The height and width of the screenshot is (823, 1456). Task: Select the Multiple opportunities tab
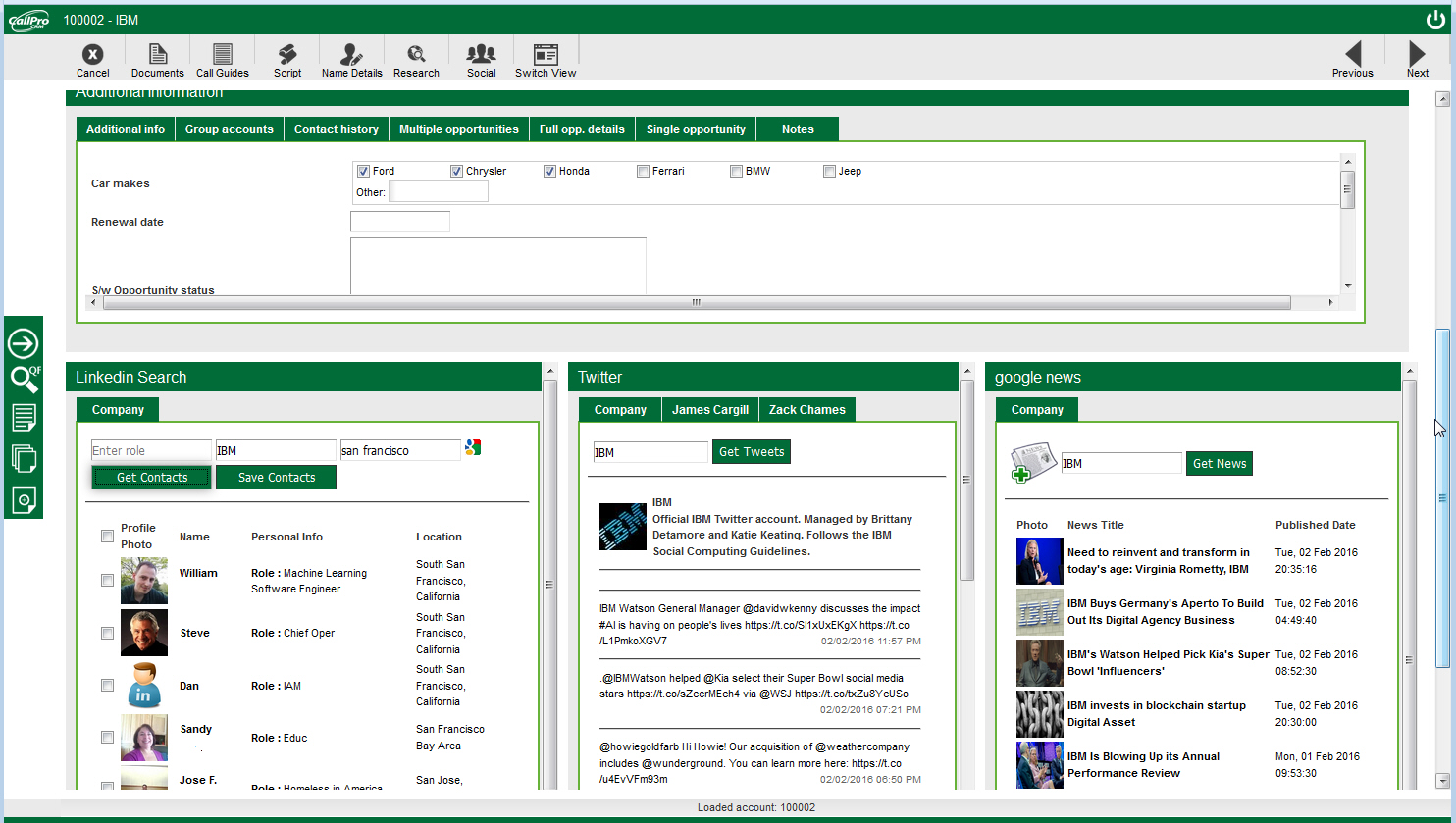click(459, 129)
